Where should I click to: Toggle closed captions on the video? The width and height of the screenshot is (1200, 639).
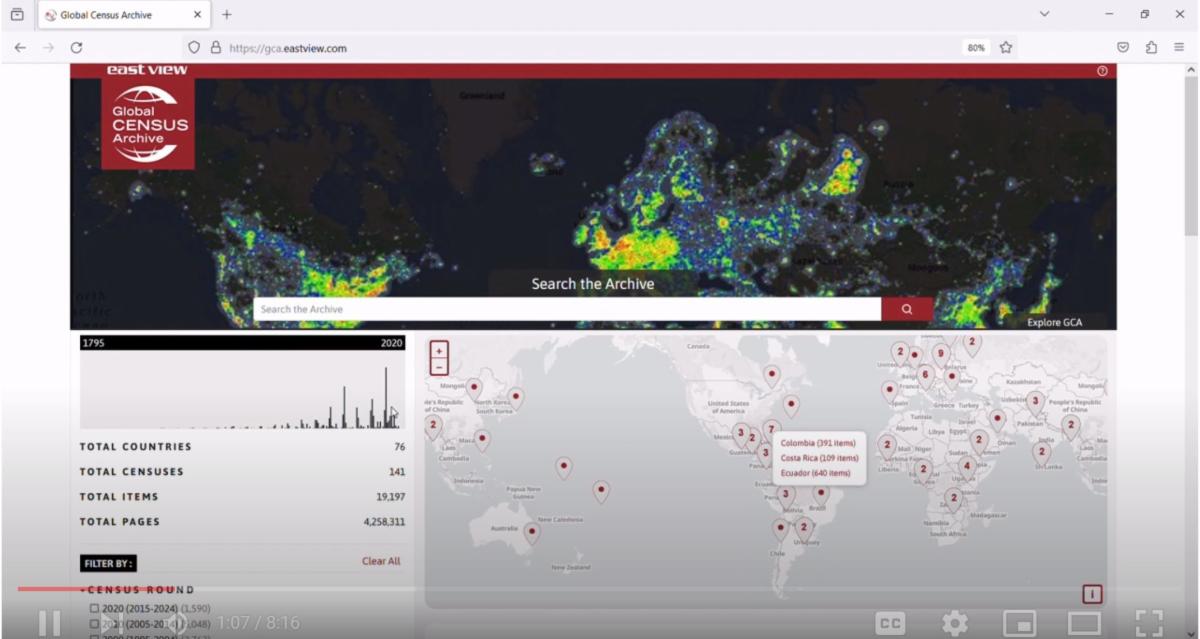(889, 623)
